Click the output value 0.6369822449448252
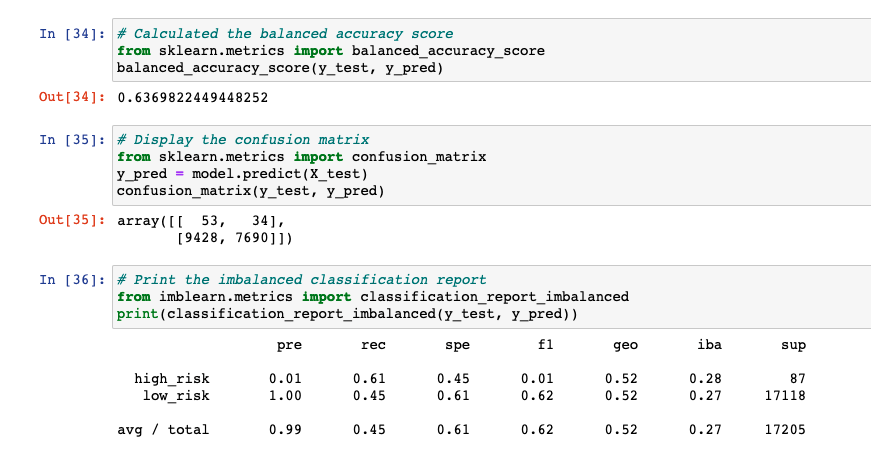The image size is (871, 456). click(x=193, y=98)
